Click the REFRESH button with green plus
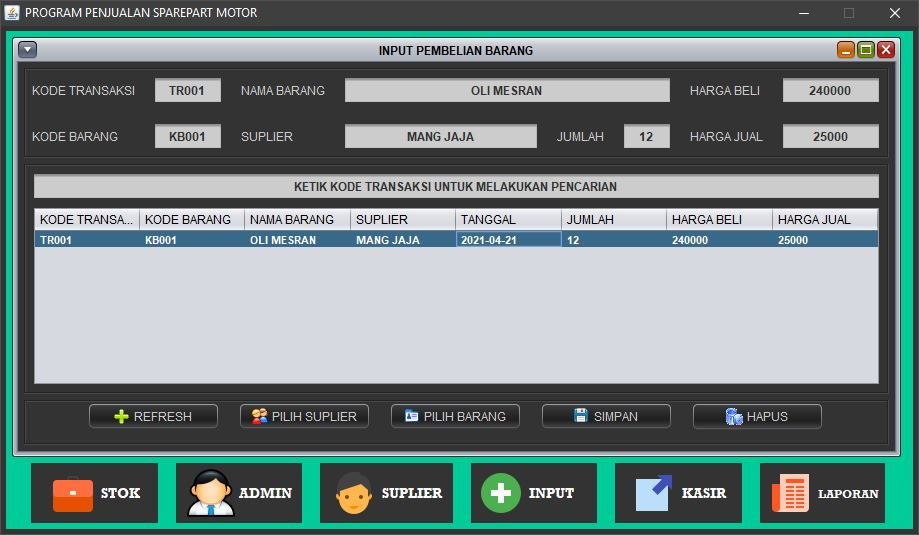This screenshot has width=919, height=535. pos(153,416)
